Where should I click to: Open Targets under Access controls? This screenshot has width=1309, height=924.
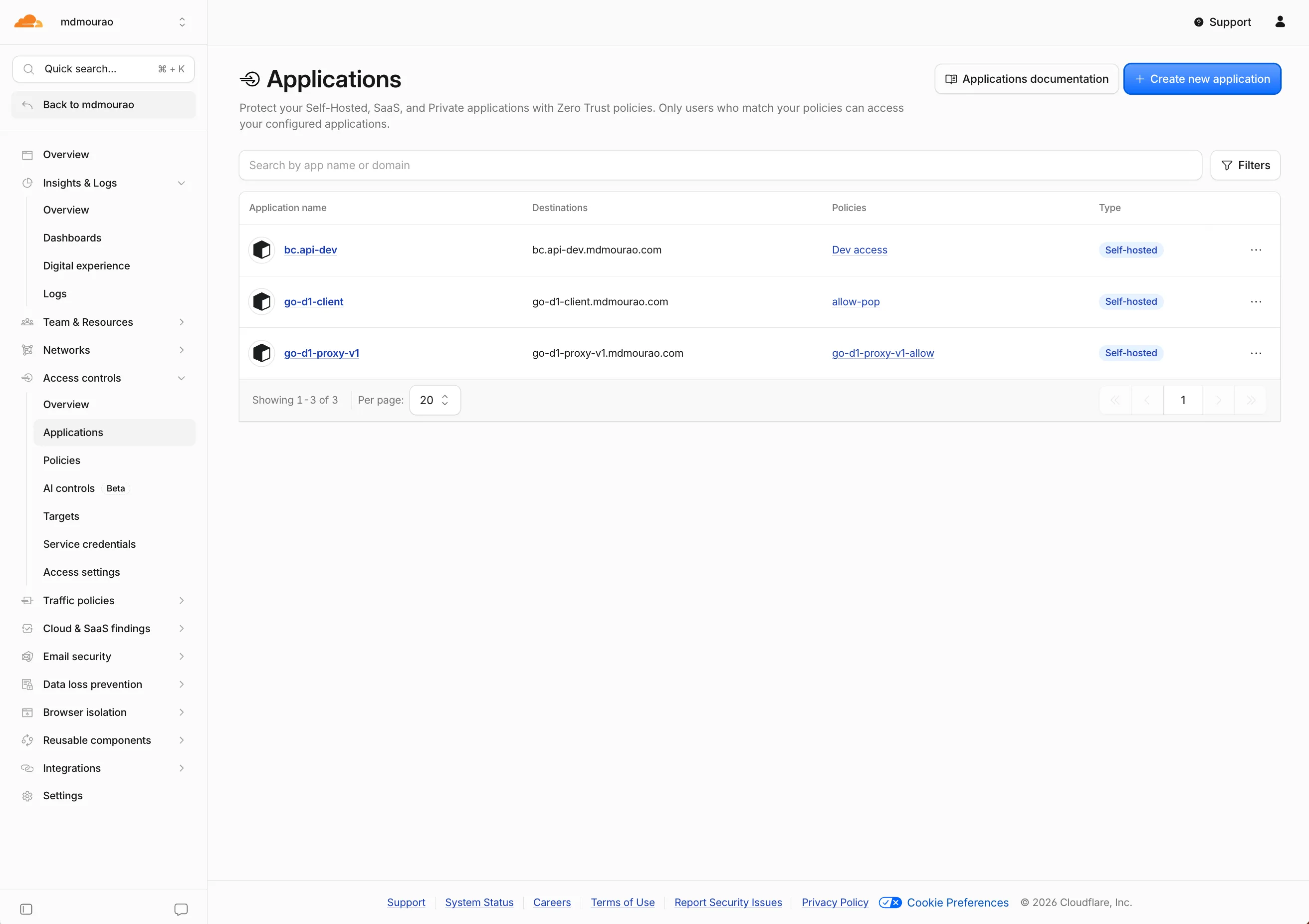[x=61, y=516]
